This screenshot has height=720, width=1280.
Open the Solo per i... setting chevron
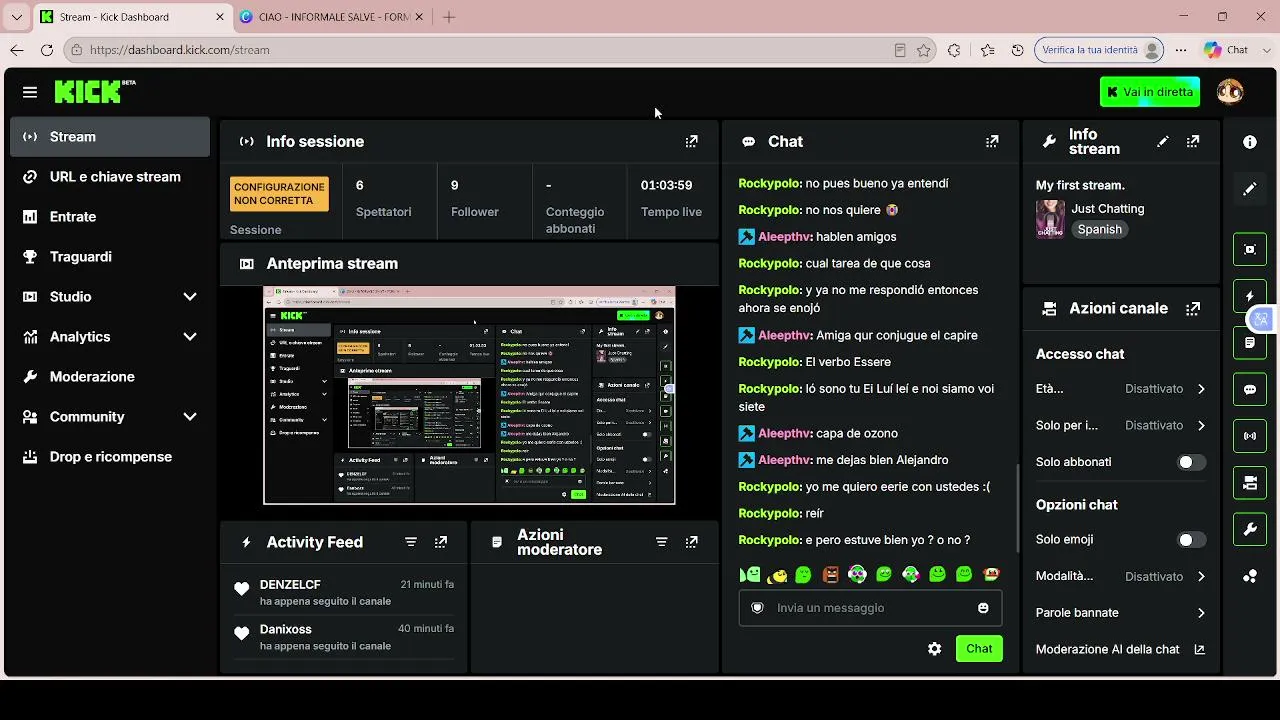click(x=1201, y=426)
